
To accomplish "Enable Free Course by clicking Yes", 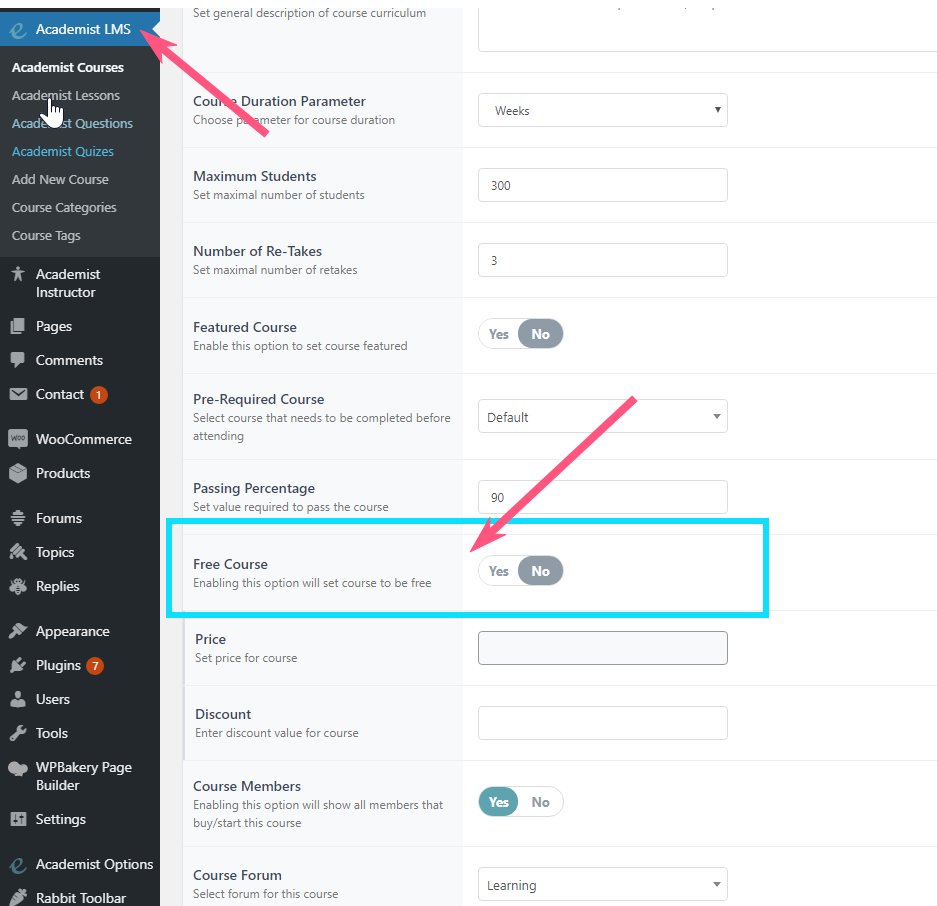I will tap(498, 571).
